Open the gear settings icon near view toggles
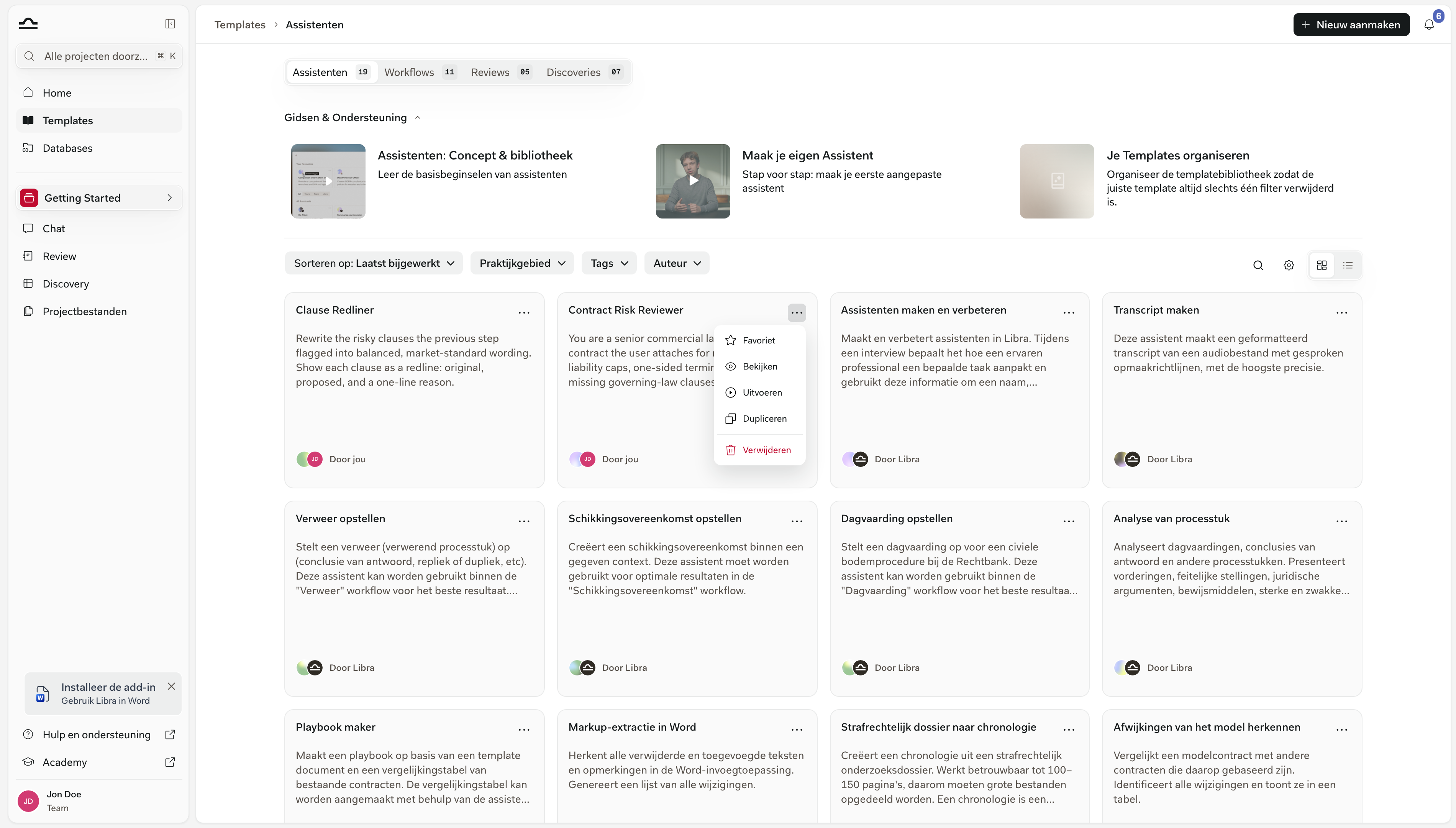The width and height of the screenshot is (1456, 828). (1289, 265)
